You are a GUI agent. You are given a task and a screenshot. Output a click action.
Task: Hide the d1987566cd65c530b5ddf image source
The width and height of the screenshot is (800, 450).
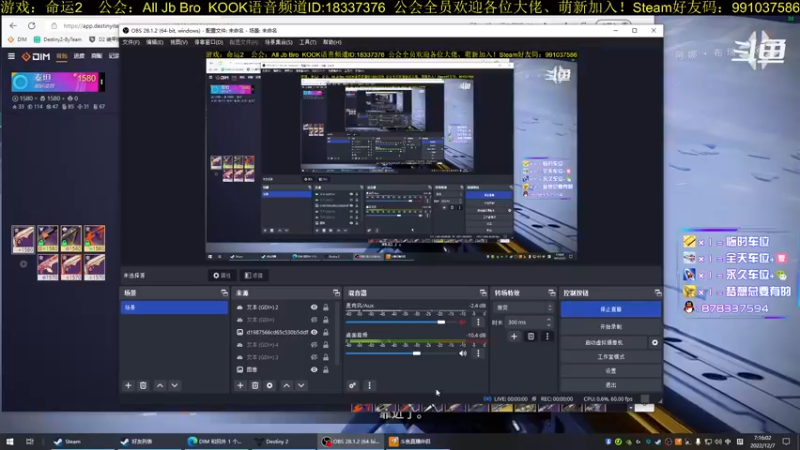point(314,332)
